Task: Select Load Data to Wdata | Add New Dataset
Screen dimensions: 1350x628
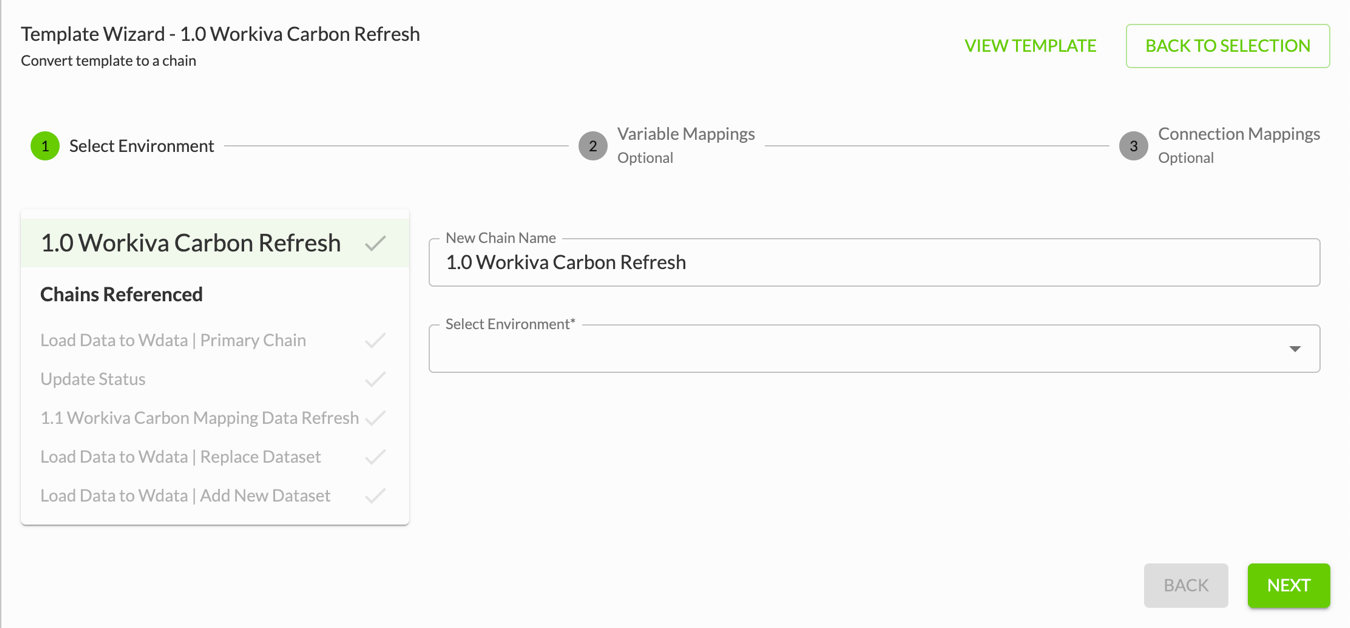Action: [x=185, y=496]
